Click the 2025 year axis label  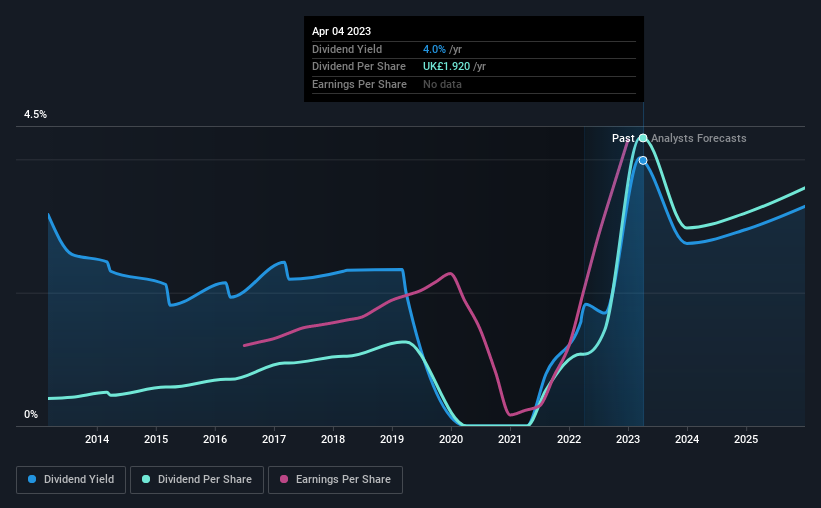coord(746,439)
